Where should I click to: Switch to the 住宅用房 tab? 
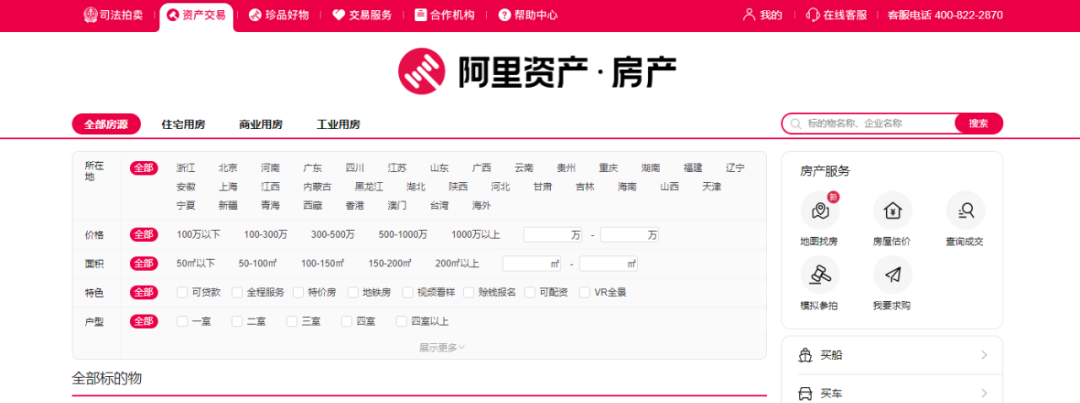183,125
